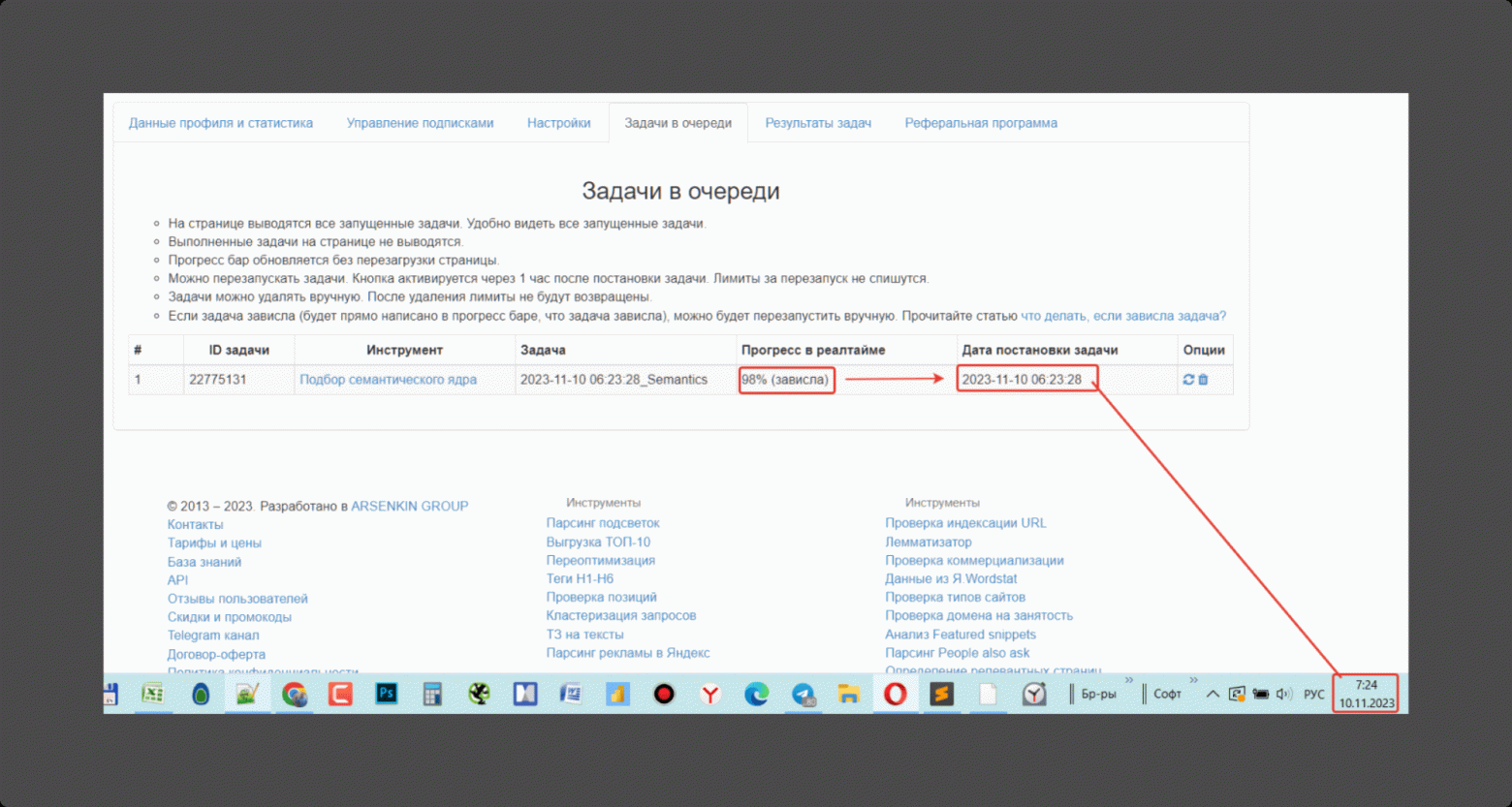Open Тарифы и цены footer link
1512x807 pixels.
pos(214,543)
